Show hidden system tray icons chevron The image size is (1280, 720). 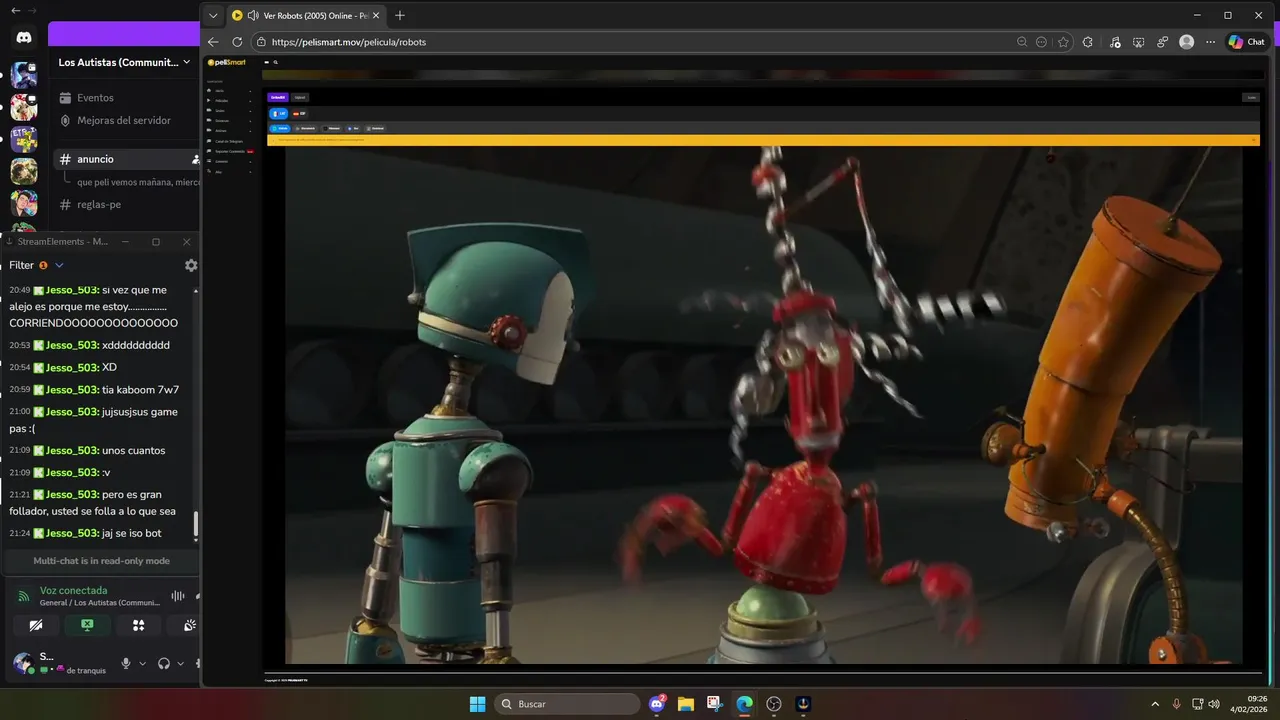[1156, 704]
